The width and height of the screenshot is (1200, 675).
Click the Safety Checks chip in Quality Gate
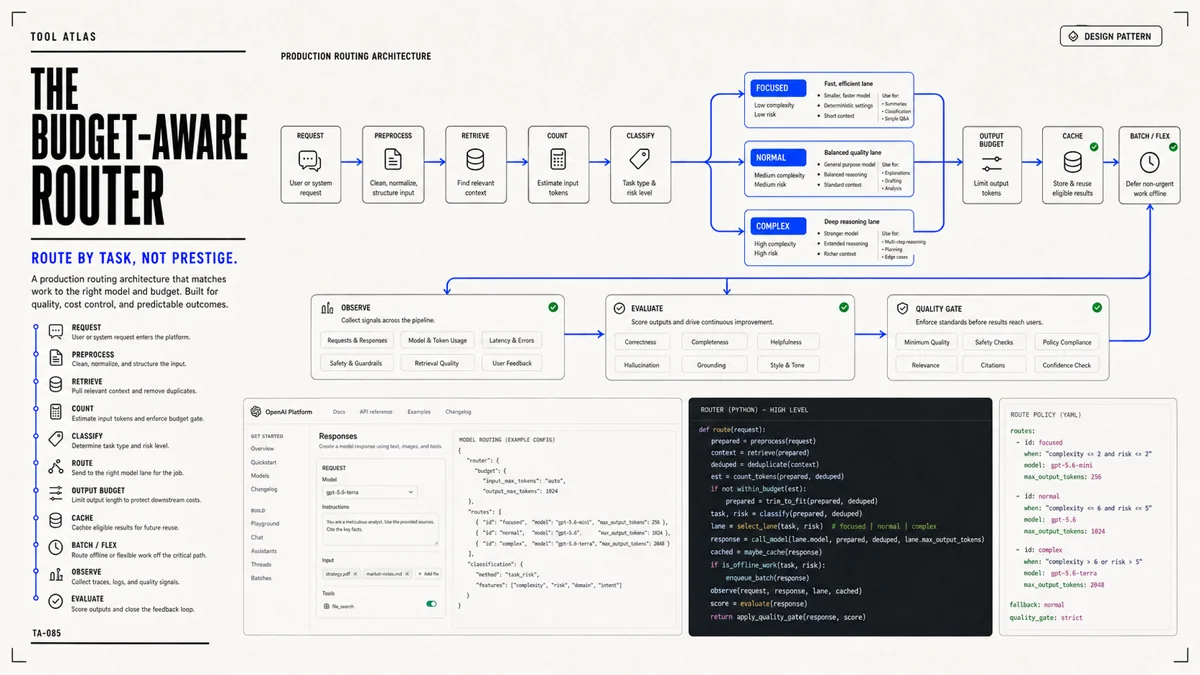994,342
